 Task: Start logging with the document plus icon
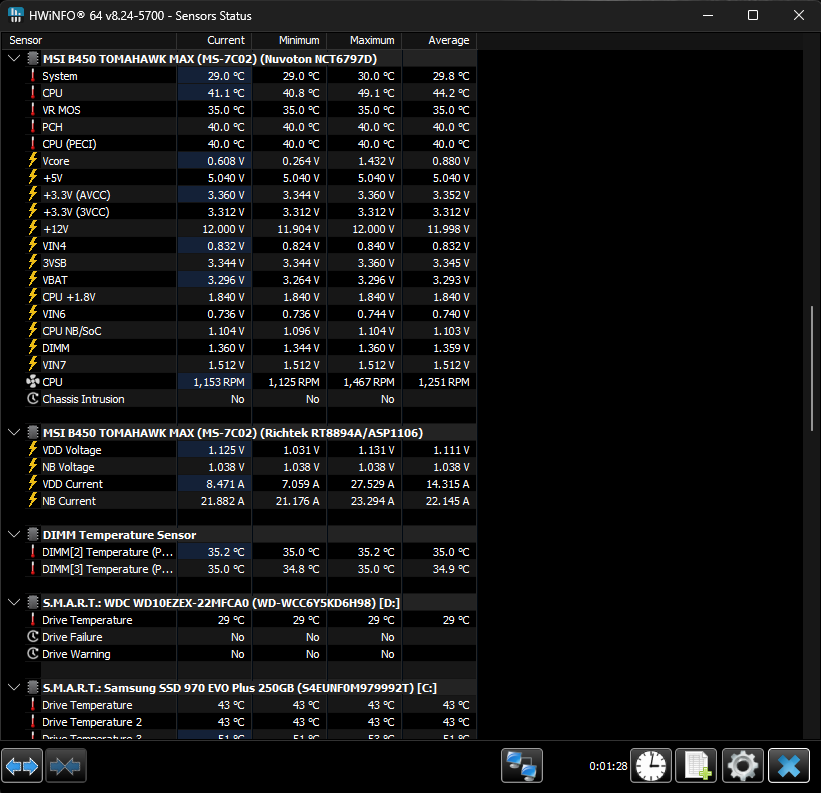click(x=696, y=766)
